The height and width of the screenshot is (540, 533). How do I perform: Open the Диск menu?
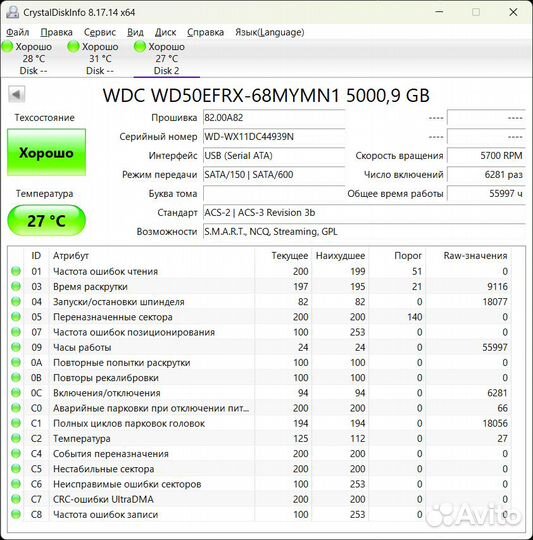coord(165,32)
